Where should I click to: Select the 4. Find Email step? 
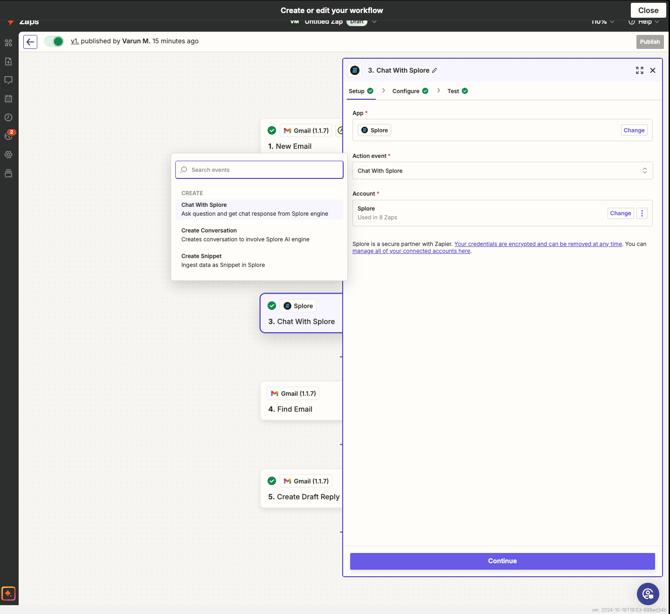302,401
